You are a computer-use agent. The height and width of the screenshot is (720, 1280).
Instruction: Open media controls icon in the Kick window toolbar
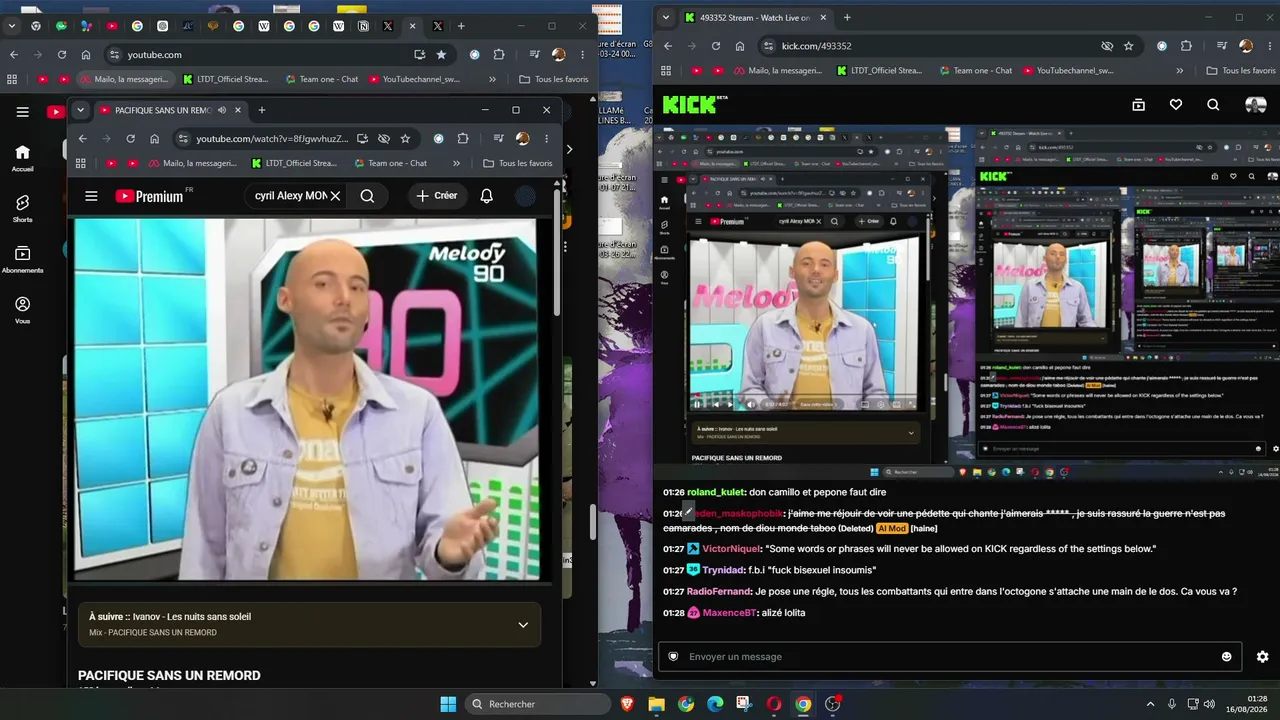pyautogui.click(x=1222, y=46)
